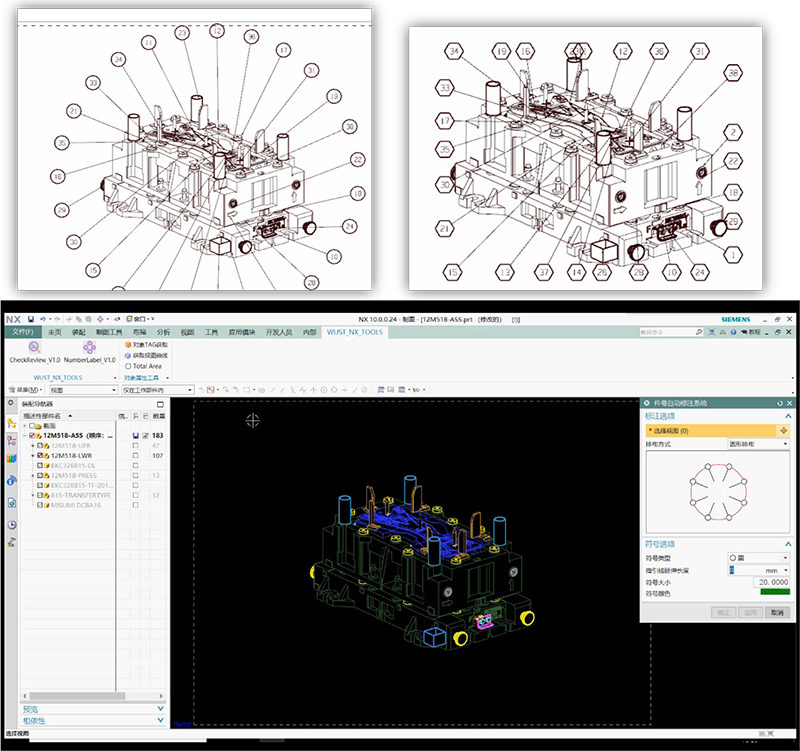Click the resource bar settings gear icon

11,403
